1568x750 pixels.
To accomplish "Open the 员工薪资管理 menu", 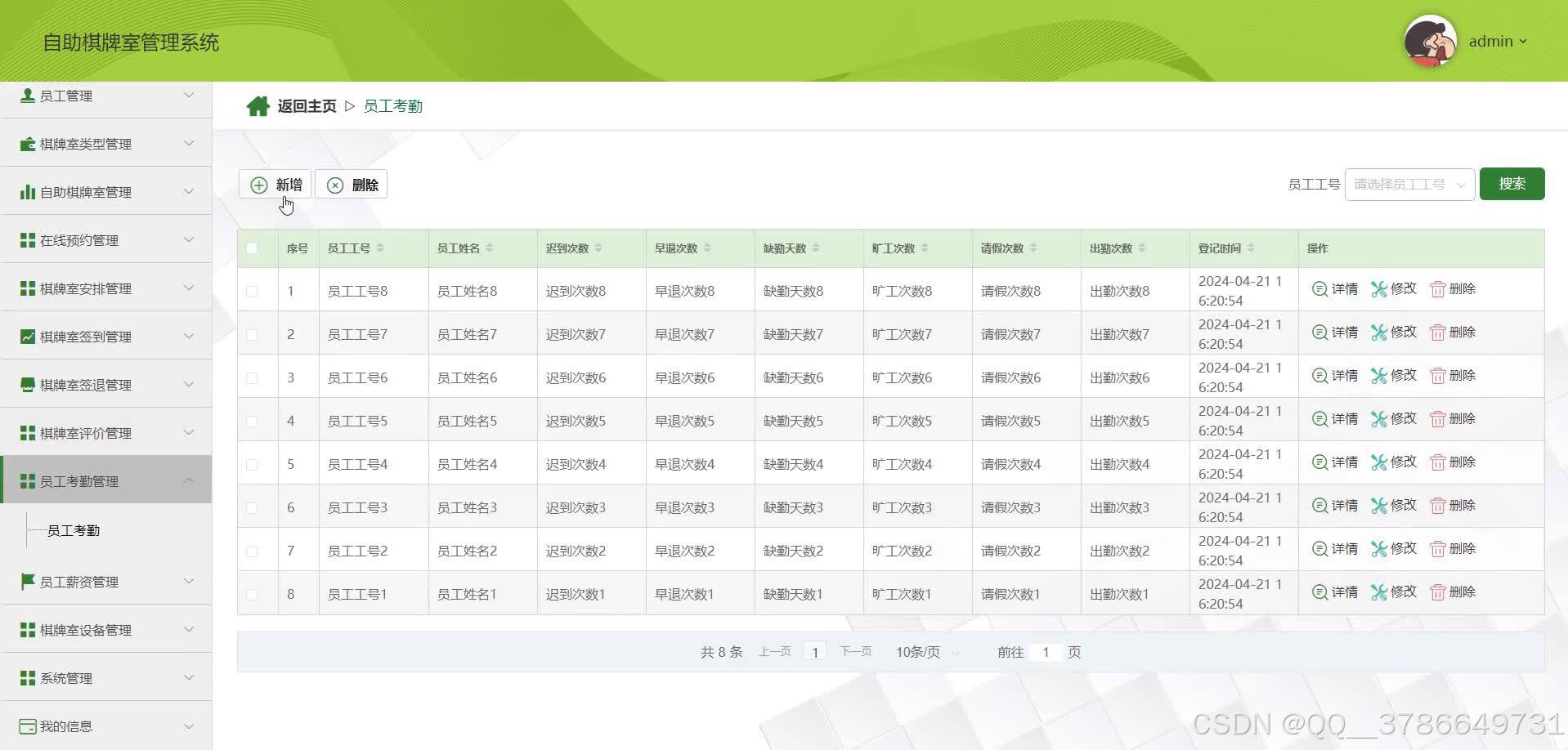I will [106, 581].
